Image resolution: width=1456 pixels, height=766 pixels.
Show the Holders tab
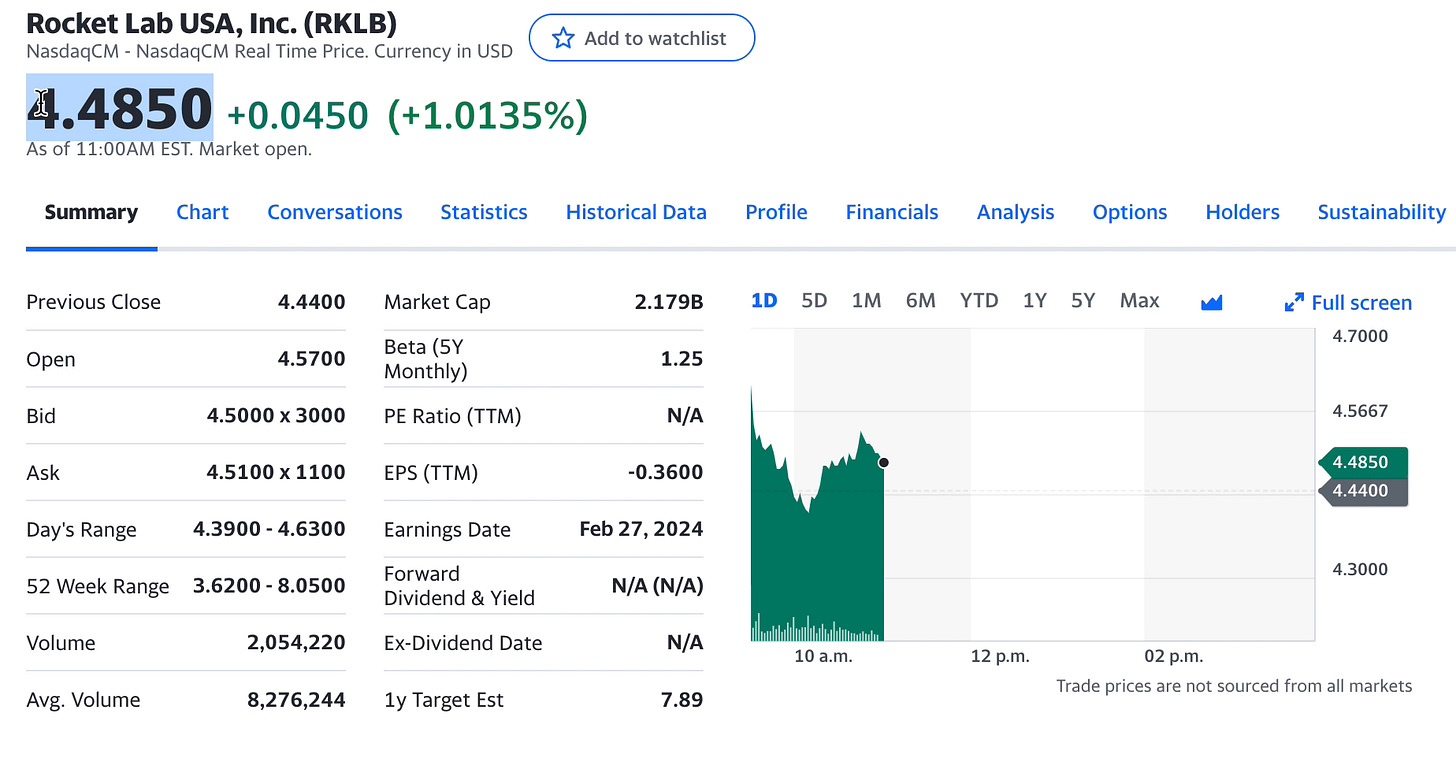1243,212
